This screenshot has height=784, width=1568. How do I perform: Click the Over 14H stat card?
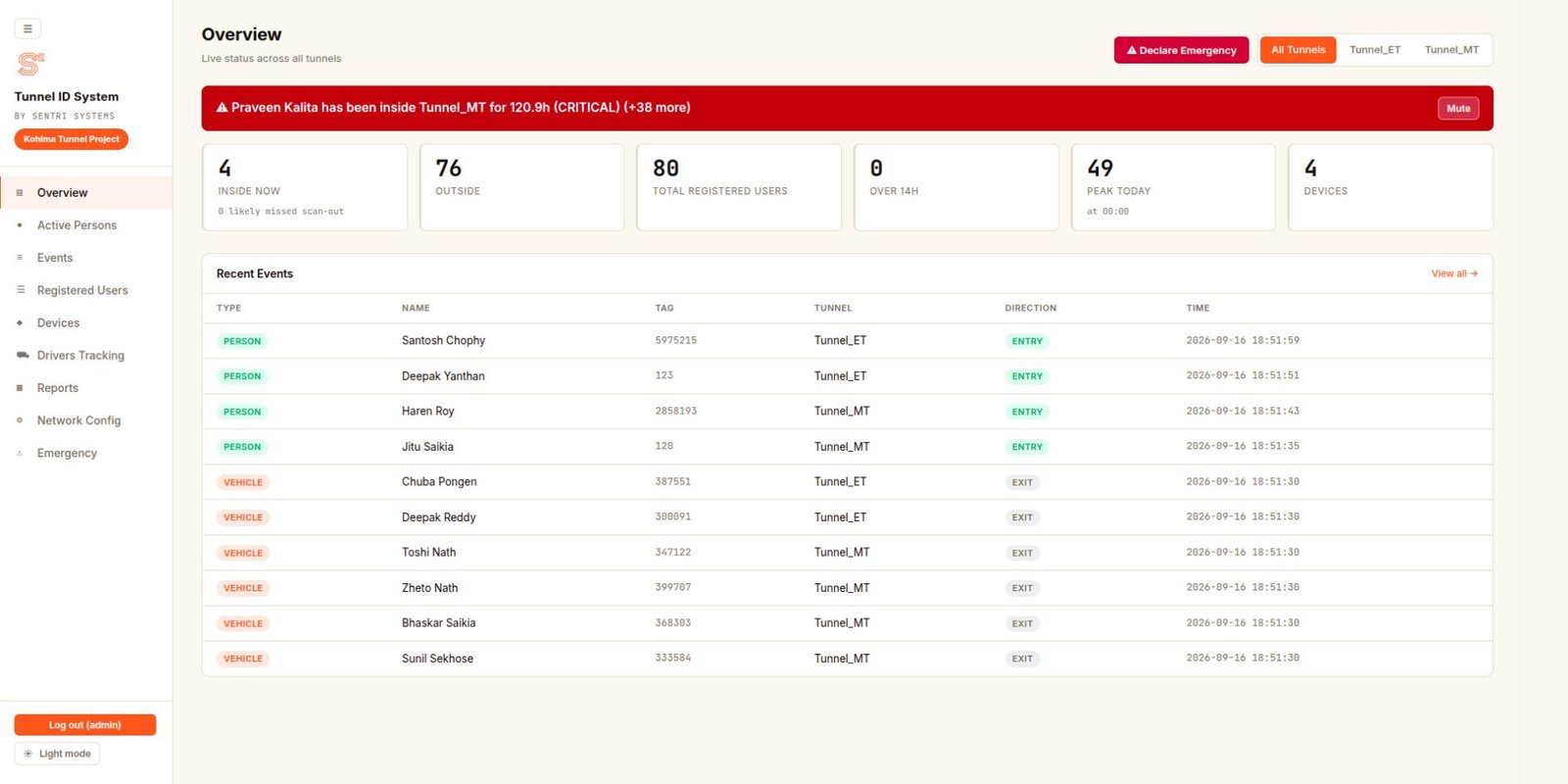coord(956,187)
